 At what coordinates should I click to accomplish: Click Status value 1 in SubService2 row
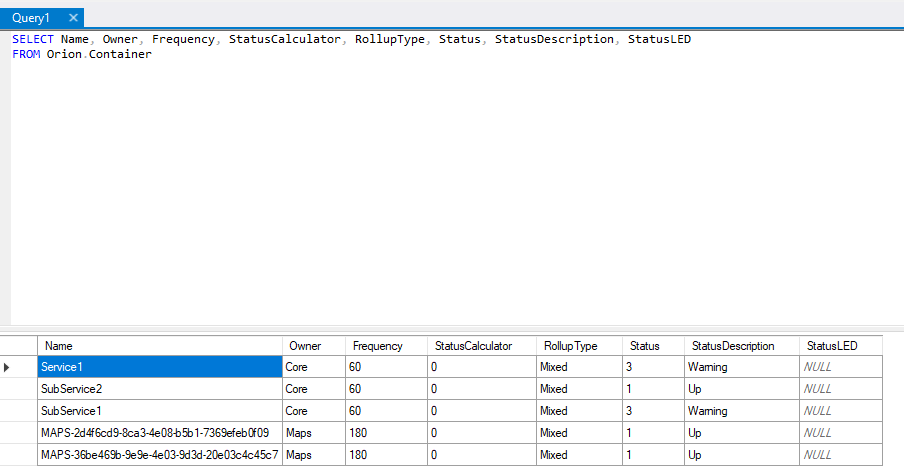(653, 389)
